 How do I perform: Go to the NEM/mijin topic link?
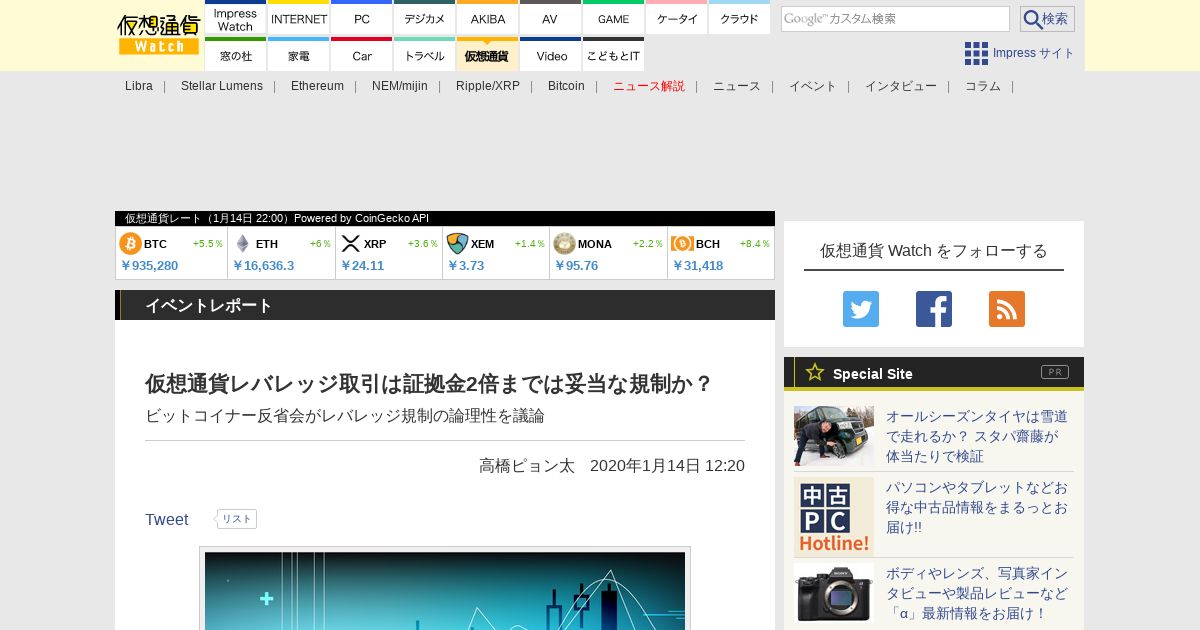[x=400, y=86]
